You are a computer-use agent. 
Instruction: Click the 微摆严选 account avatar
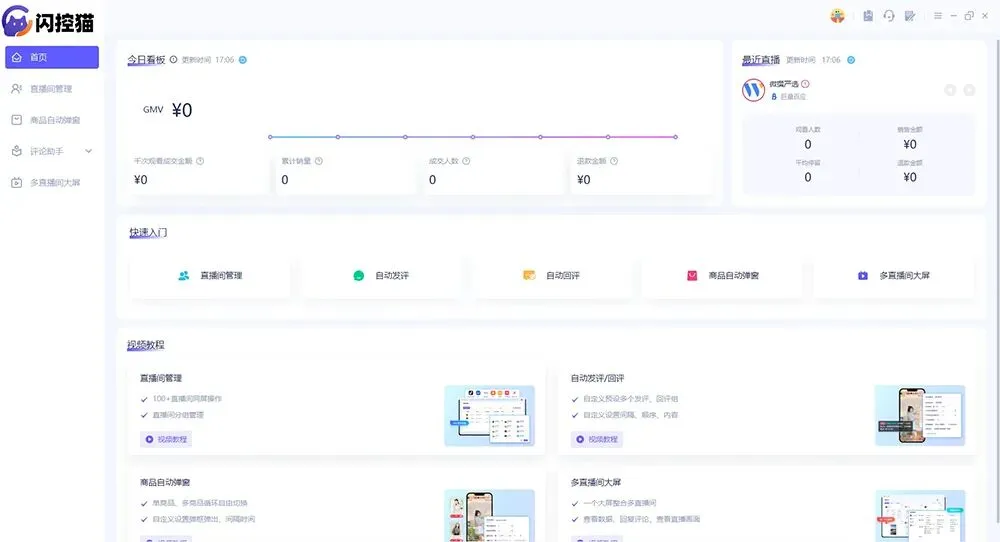pos(753,90)
